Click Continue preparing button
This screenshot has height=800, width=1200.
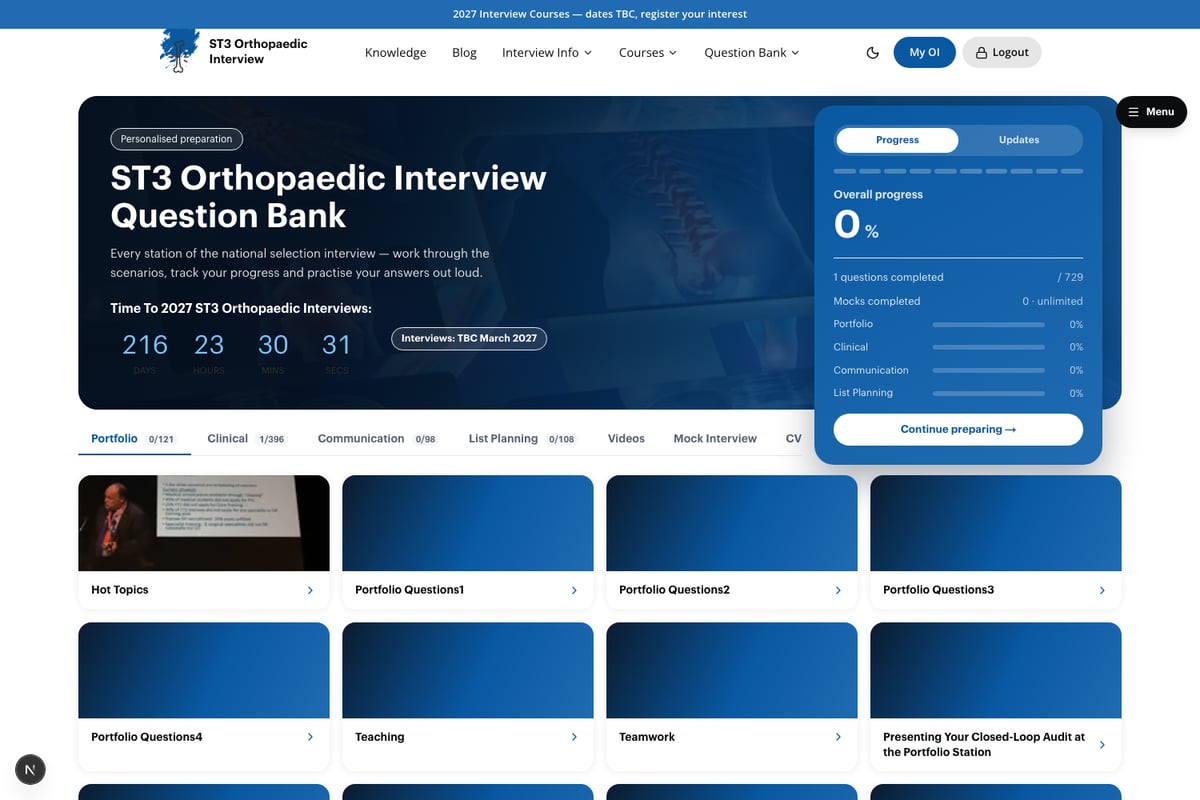pos(958,430)
